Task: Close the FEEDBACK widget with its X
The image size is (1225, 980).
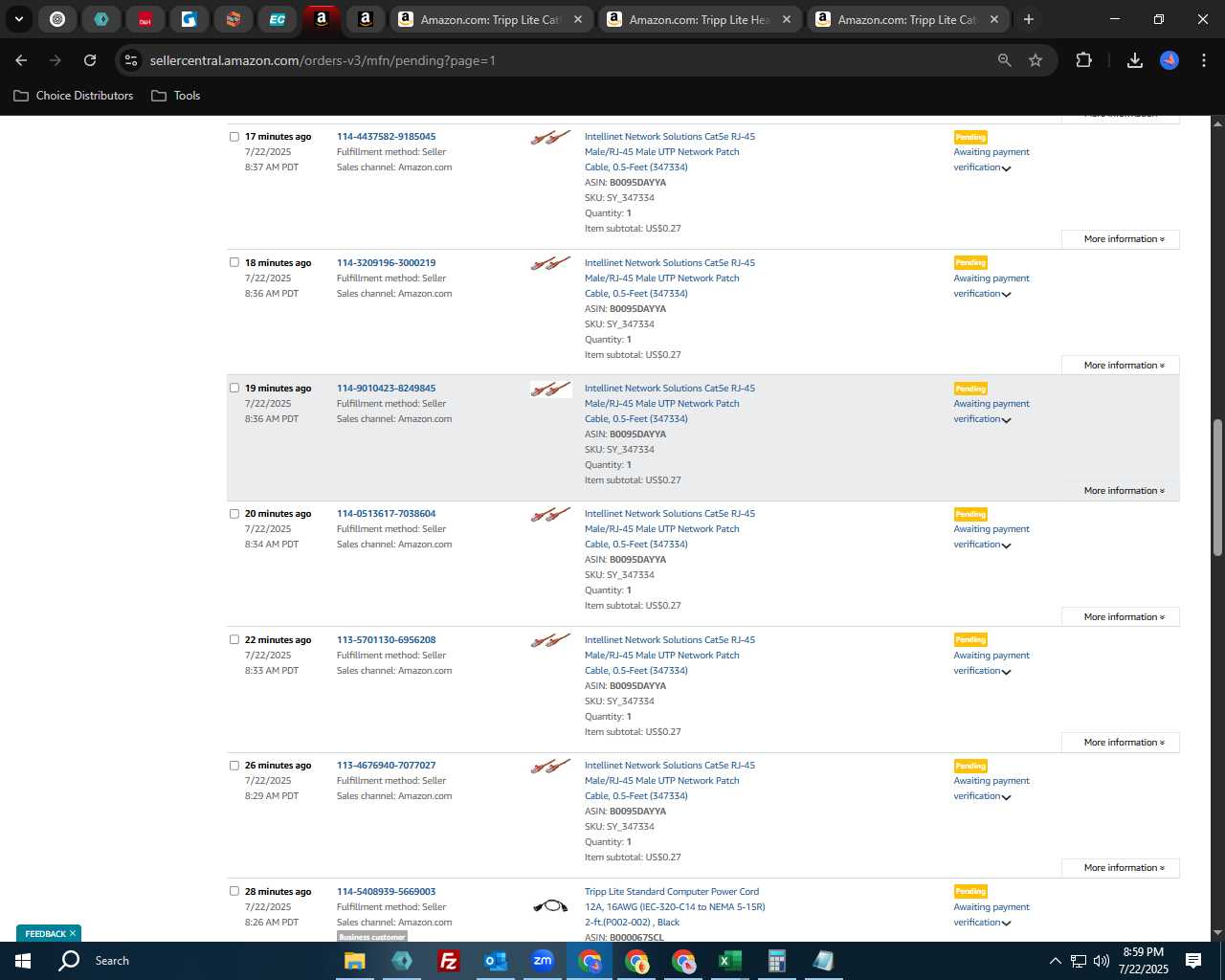Action: (x=73, y=934)
